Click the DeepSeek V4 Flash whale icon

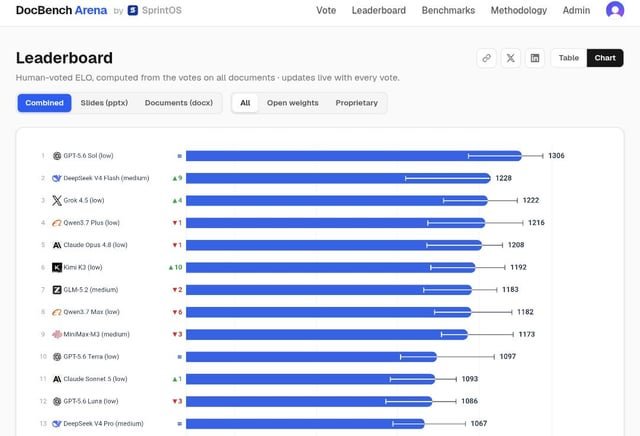[57, 178]
